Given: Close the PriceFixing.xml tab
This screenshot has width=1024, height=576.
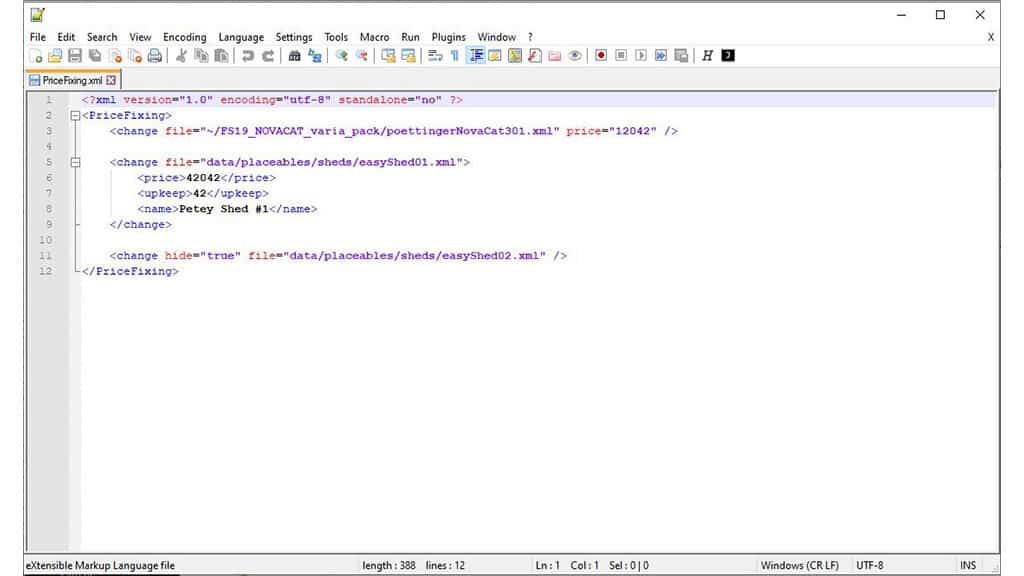Looking at the screenshot, I should [111, 80].
